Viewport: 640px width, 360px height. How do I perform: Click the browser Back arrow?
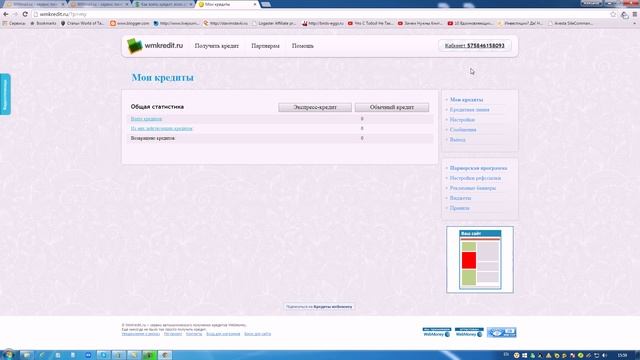(6, 14)
